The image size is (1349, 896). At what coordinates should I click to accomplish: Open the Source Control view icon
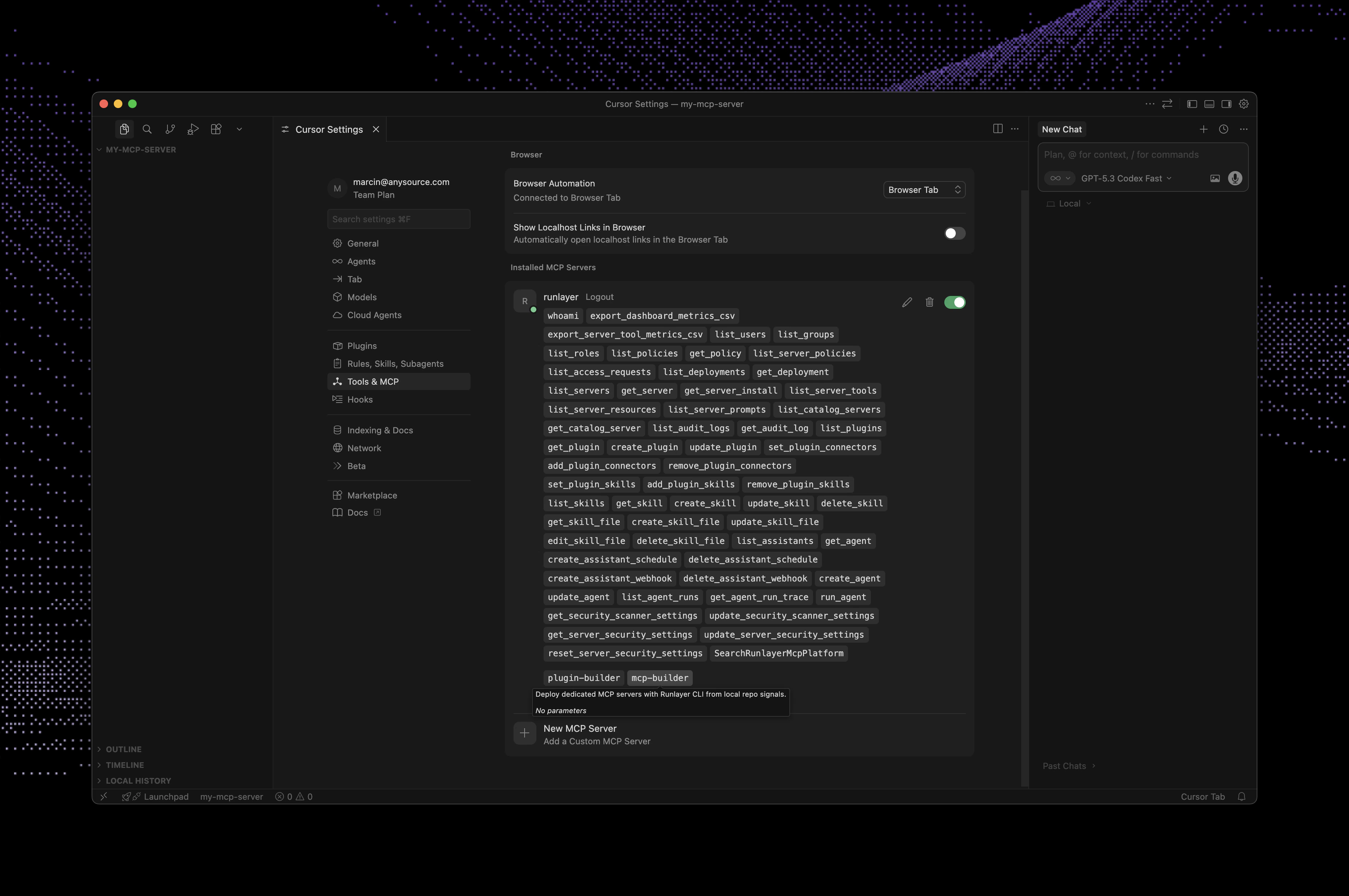coord(170,129)
